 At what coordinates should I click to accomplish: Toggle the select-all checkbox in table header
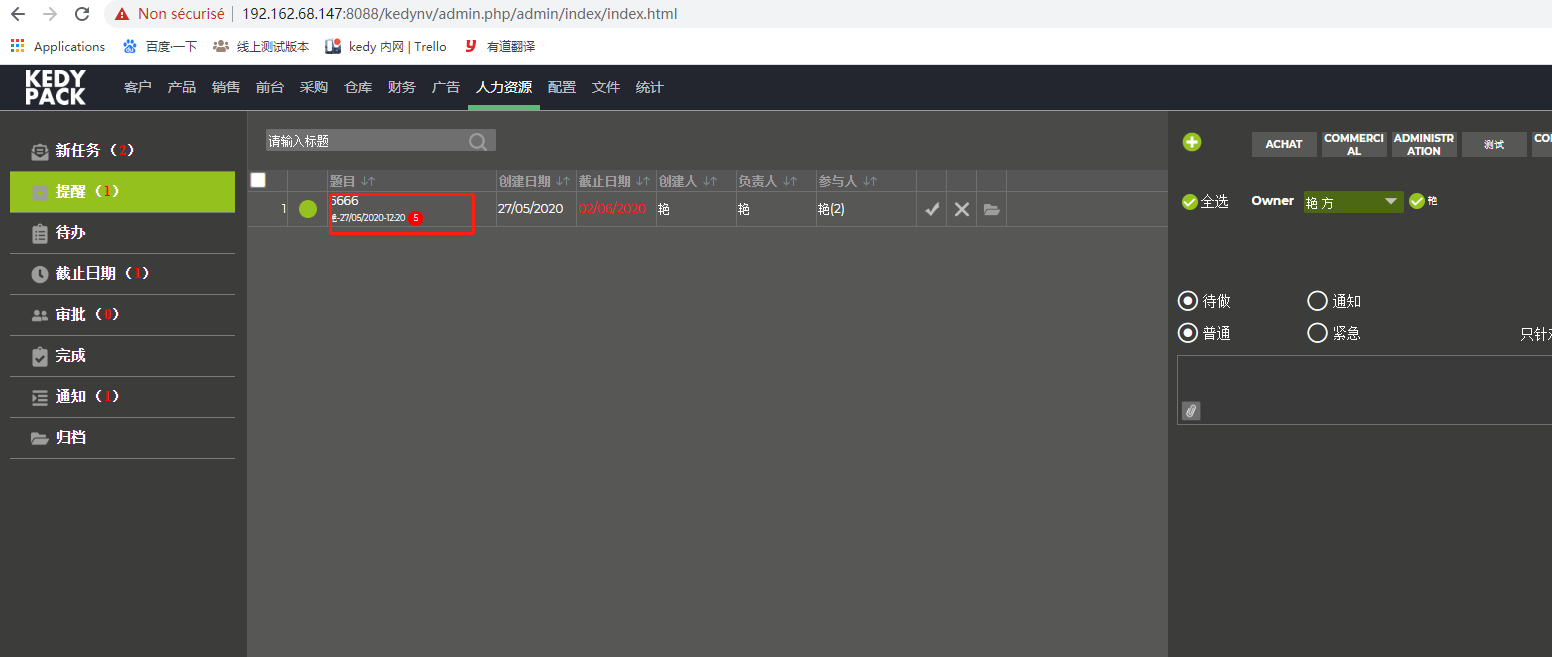258,180
